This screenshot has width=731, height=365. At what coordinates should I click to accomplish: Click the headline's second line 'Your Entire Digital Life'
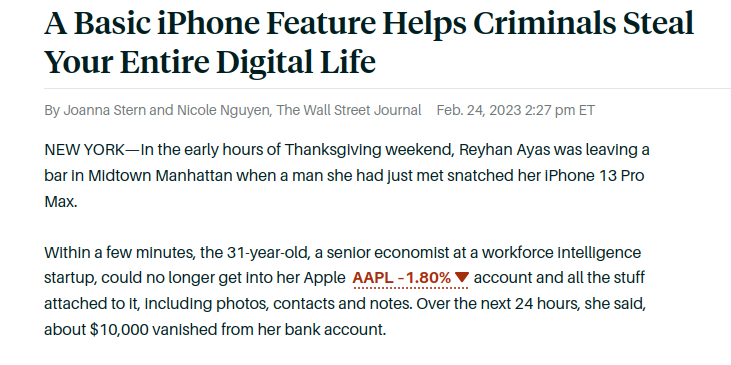(x=210, y=62)
